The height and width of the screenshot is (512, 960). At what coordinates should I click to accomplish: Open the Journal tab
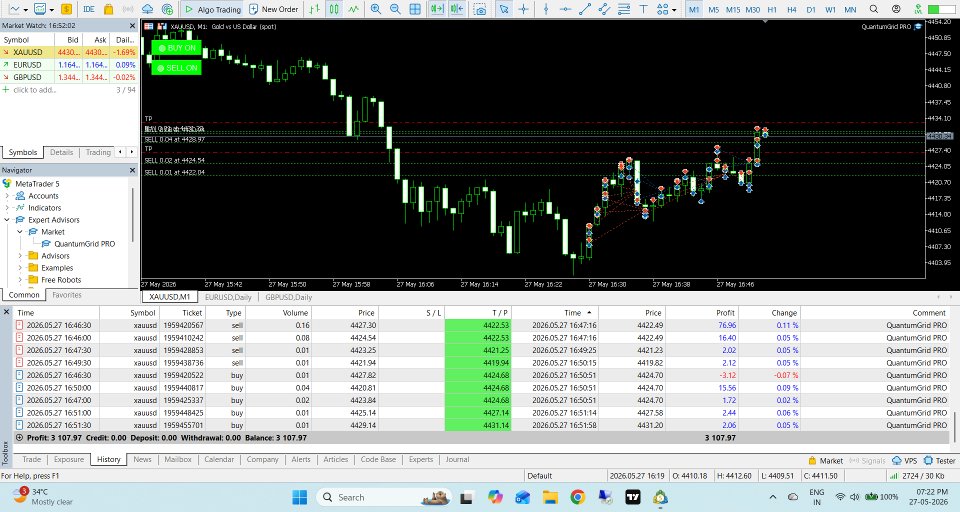pyautogui.click(x=457, y=459)
